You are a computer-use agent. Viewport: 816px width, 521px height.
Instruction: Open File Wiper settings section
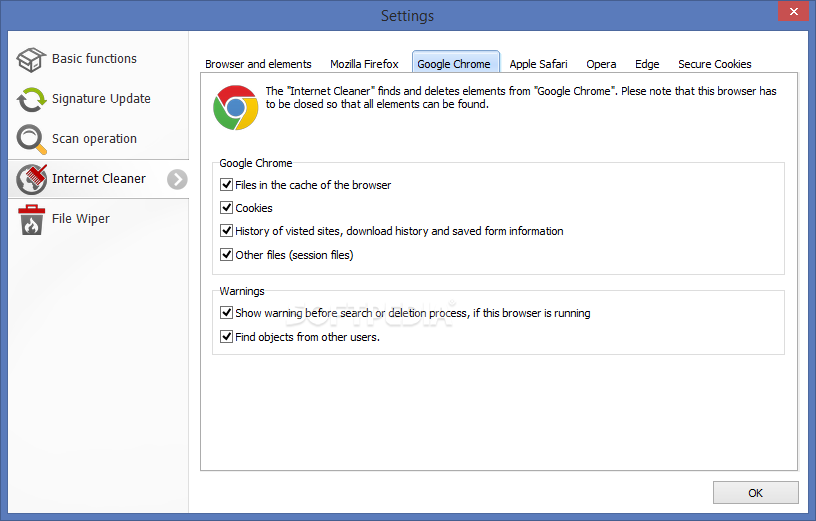[98, 219]
